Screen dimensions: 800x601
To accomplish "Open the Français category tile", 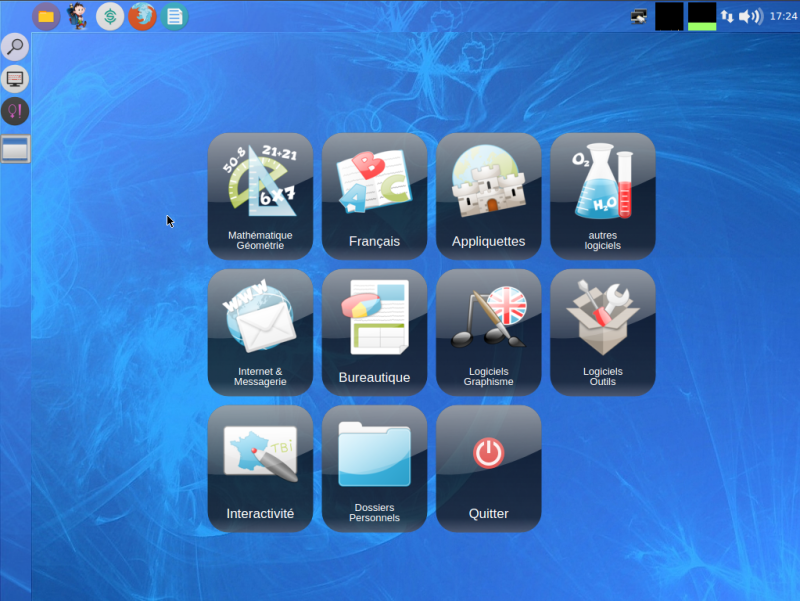I will click(374, 196).
